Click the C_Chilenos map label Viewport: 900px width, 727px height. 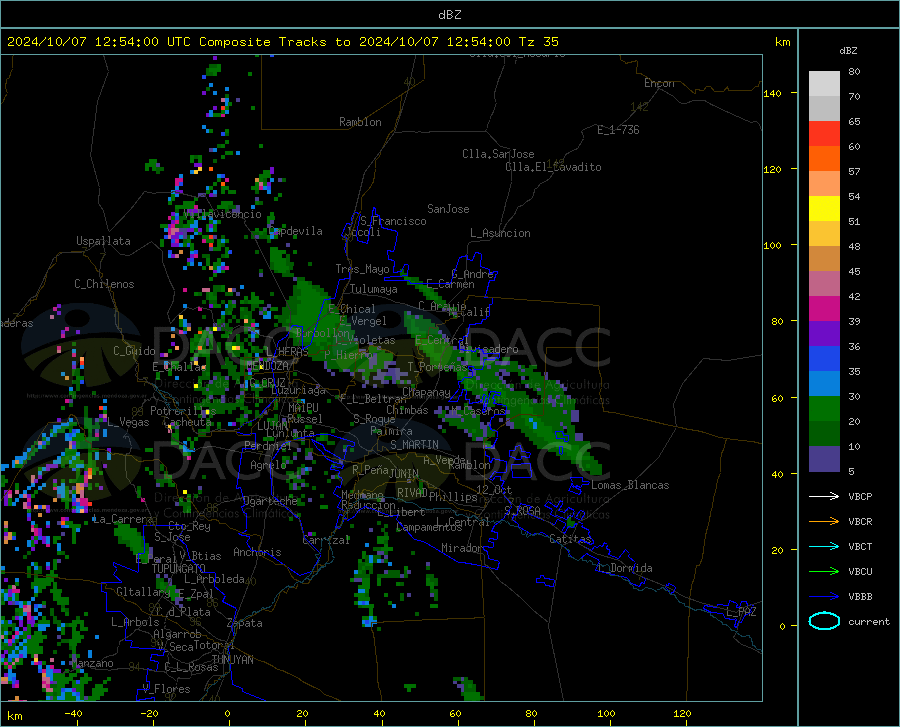coord(104,284)
